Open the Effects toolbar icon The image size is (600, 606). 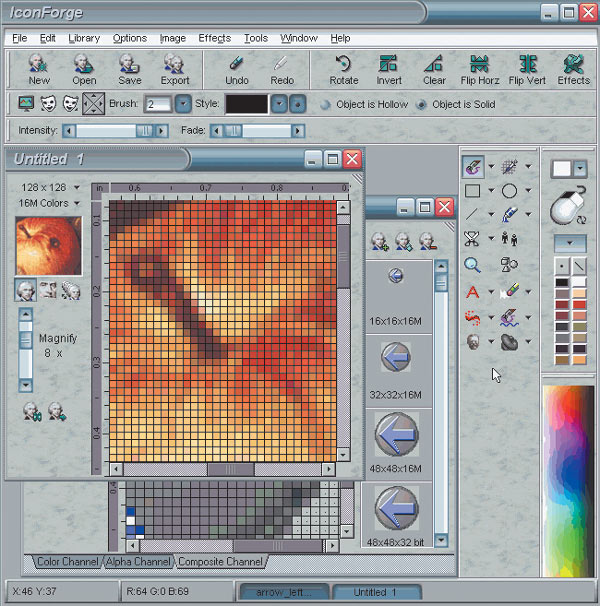573,69
